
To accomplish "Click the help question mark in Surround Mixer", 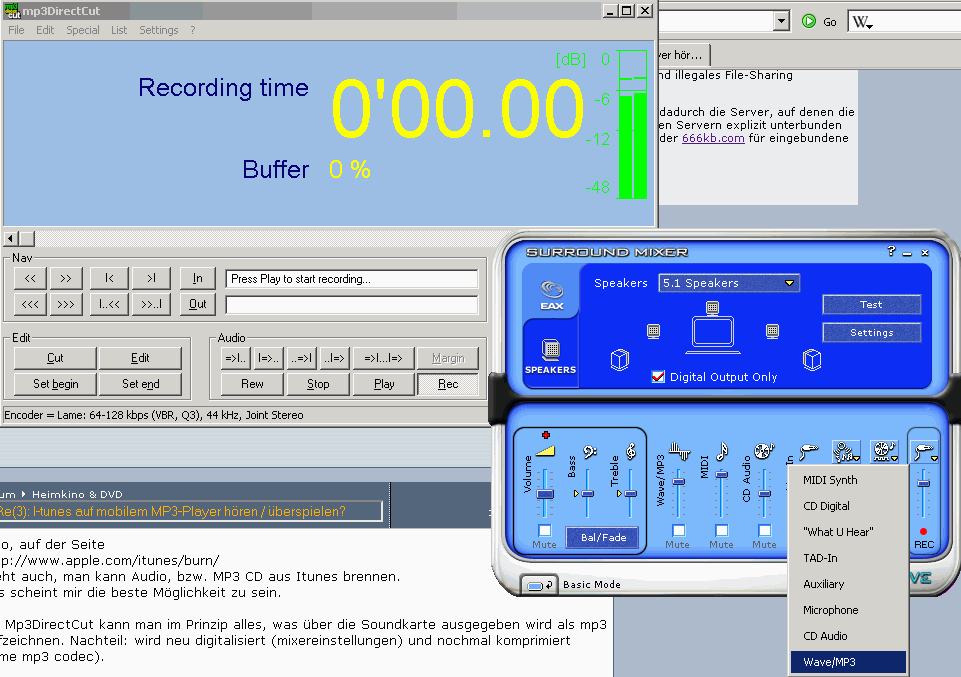I will point(891,251).
